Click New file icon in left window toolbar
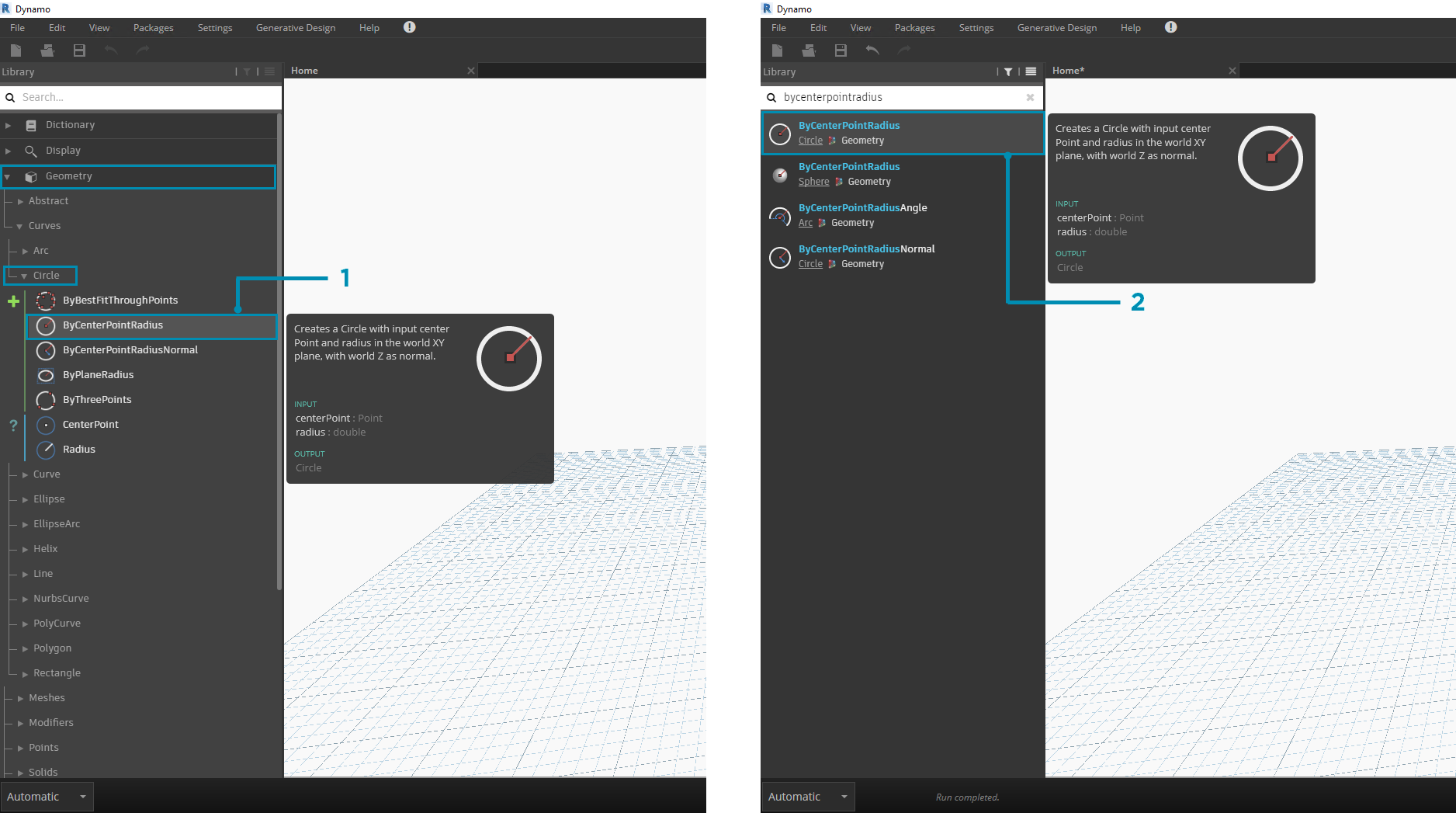The height and width of the screenshot is (813, 1456). coord(16,50)
